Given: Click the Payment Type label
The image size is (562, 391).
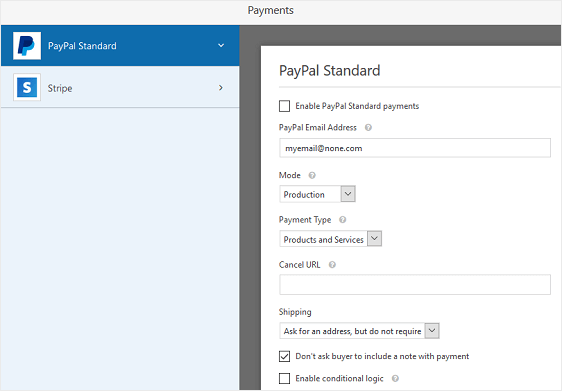Looking at the screenshot, I should [305, 220].
